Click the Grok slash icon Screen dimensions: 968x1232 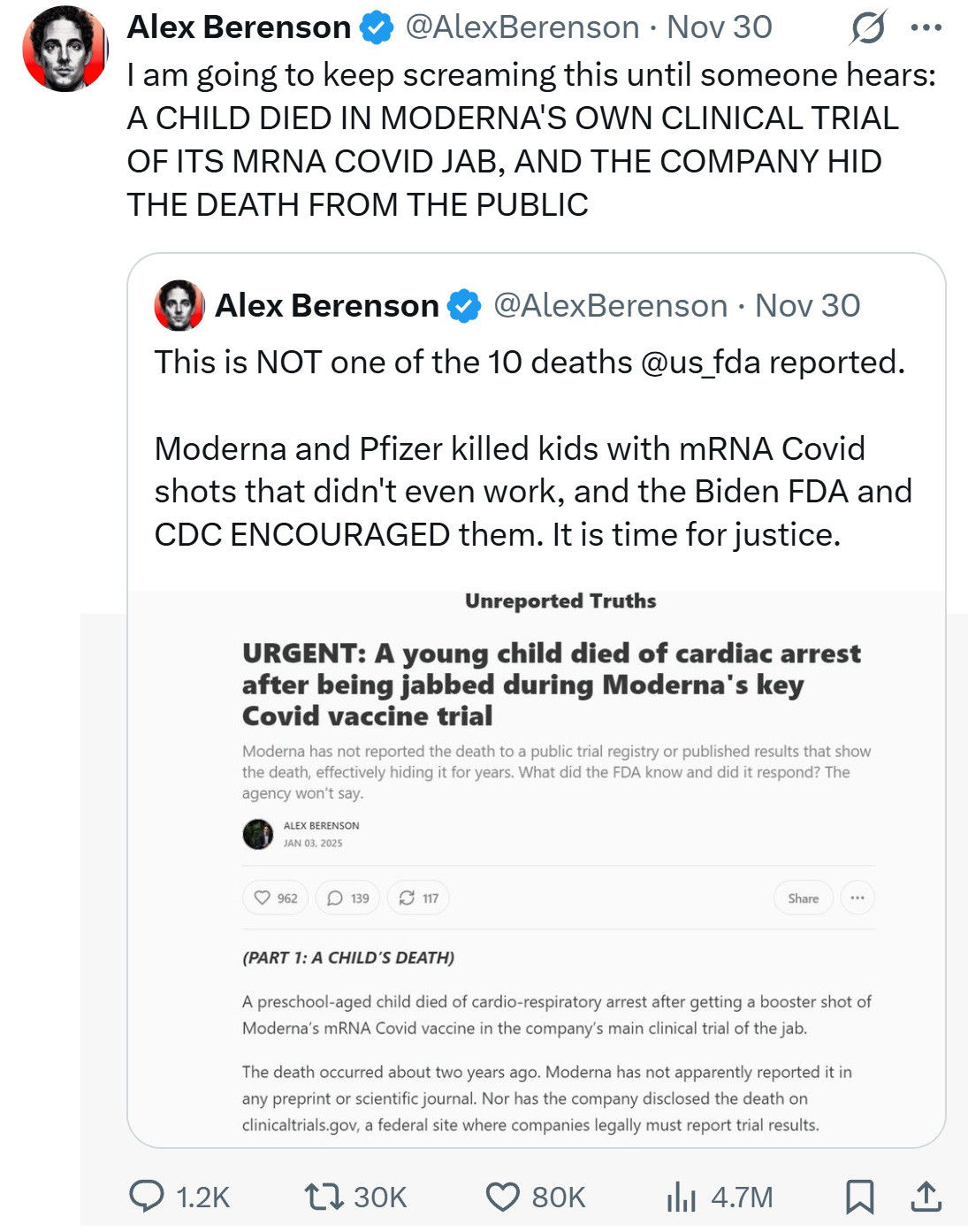868,27
